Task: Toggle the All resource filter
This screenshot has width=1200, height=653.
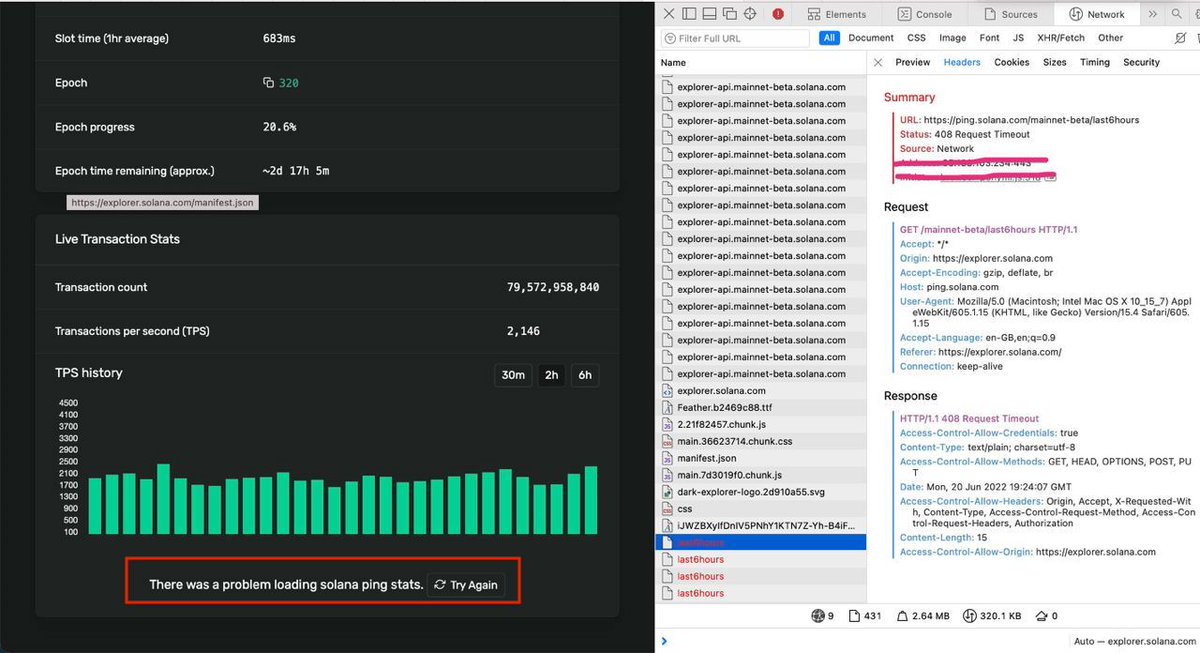Action: click(829, 38)
